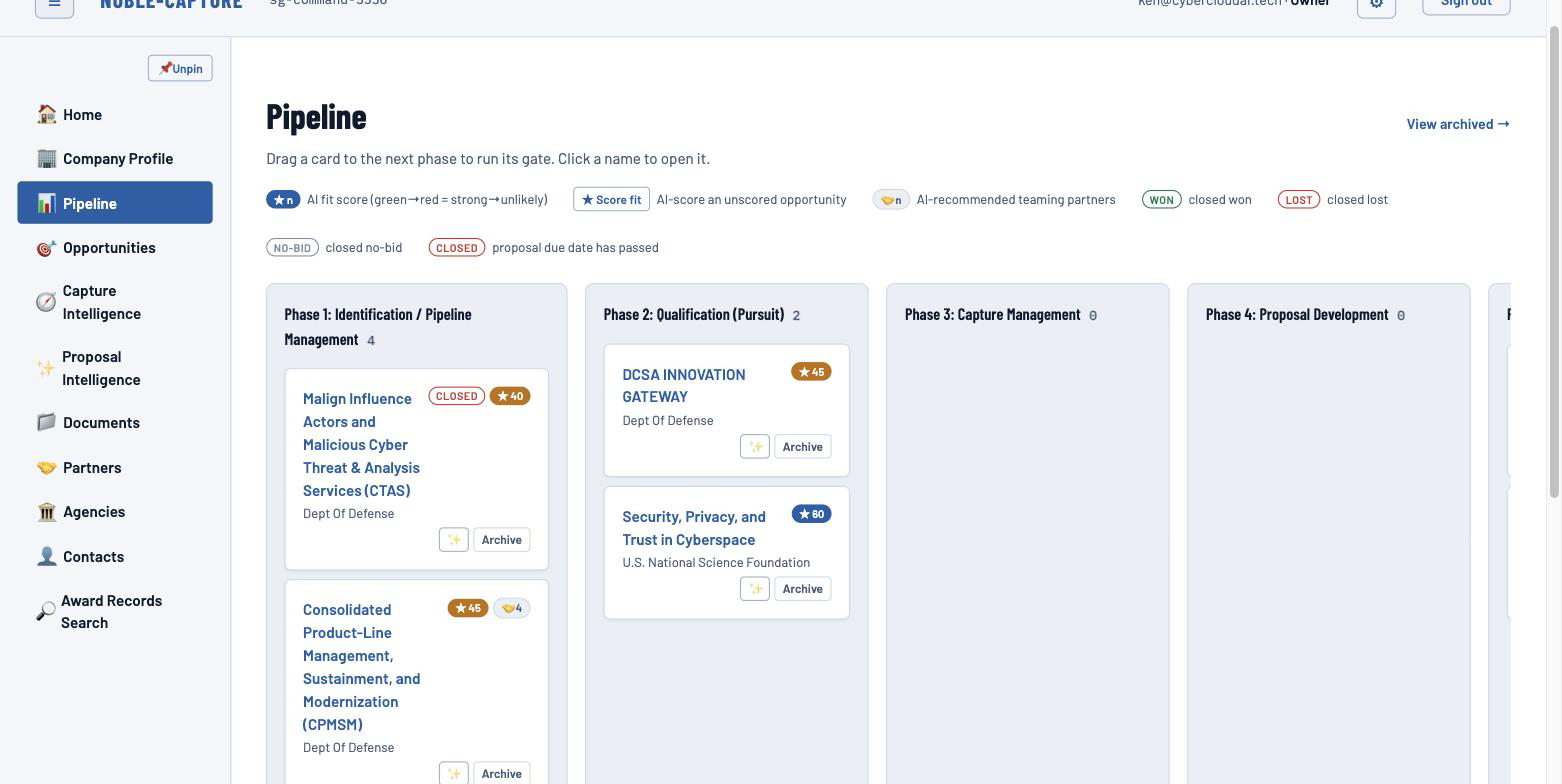
Task: Click the Partners handshake icon
Action: click(46, 467)
